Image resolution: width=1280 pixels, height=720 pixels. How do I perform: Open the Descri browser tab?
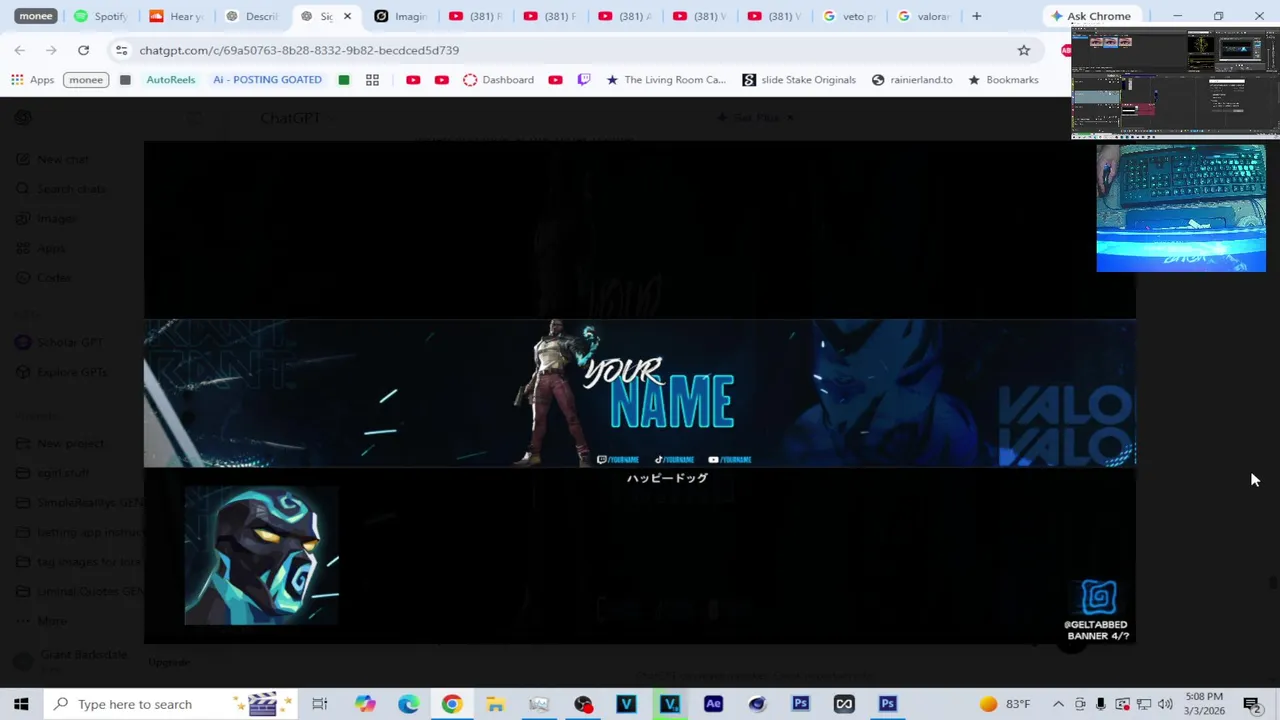[x=251, y=16]
